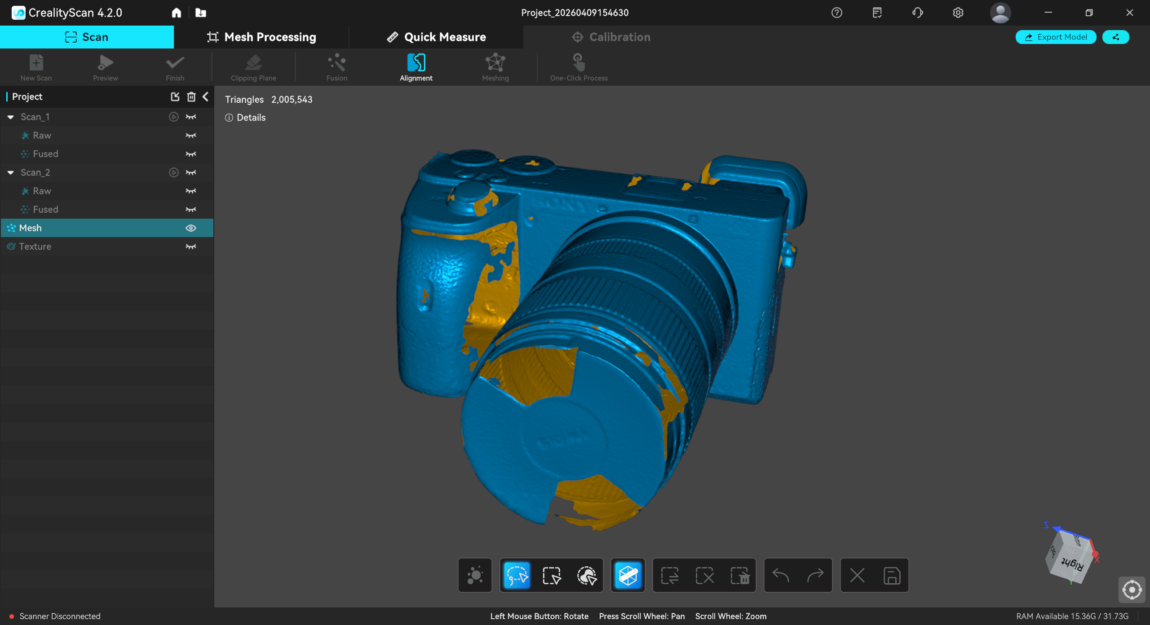Delete the selected mesh area
1150x625 pixels.
pos(740,575)
